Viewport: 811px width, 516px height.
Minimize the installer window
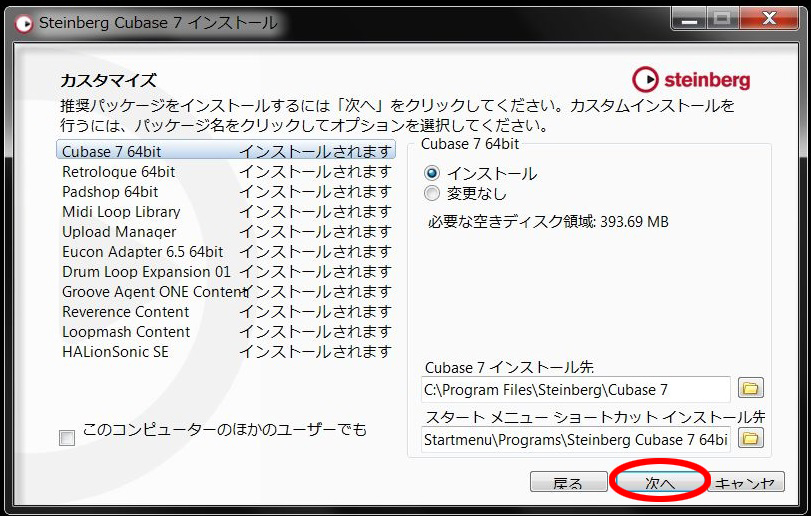(689, 20)
